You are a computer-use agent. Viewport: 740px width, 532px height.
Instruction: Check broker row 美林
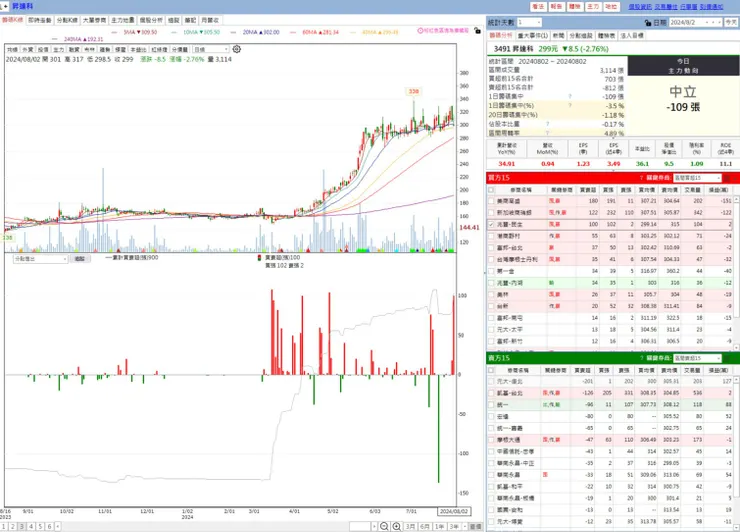[491, 295]
